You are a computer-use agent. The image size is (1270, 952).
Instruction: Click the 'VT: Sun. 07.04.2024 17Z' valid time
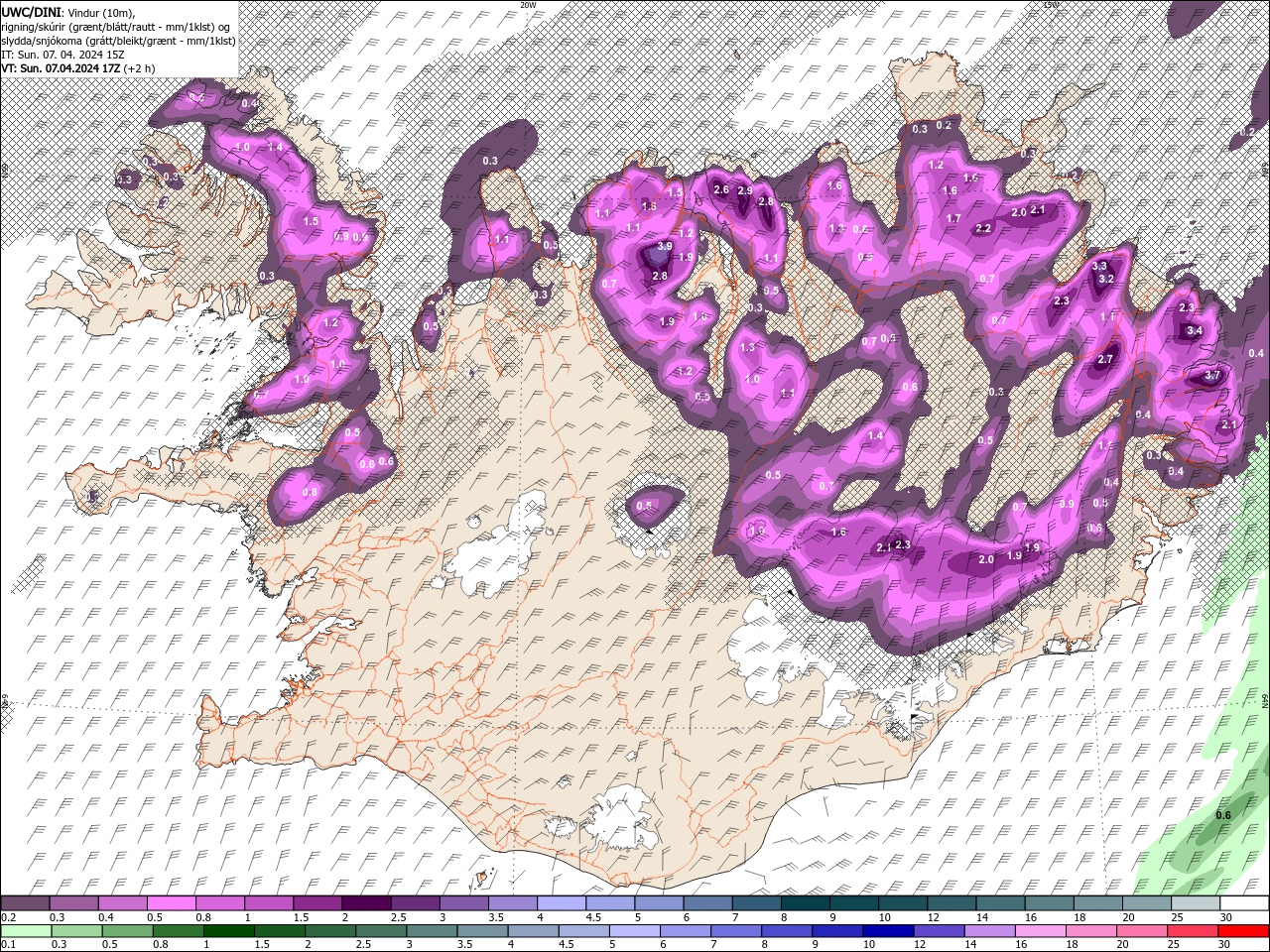61,67
